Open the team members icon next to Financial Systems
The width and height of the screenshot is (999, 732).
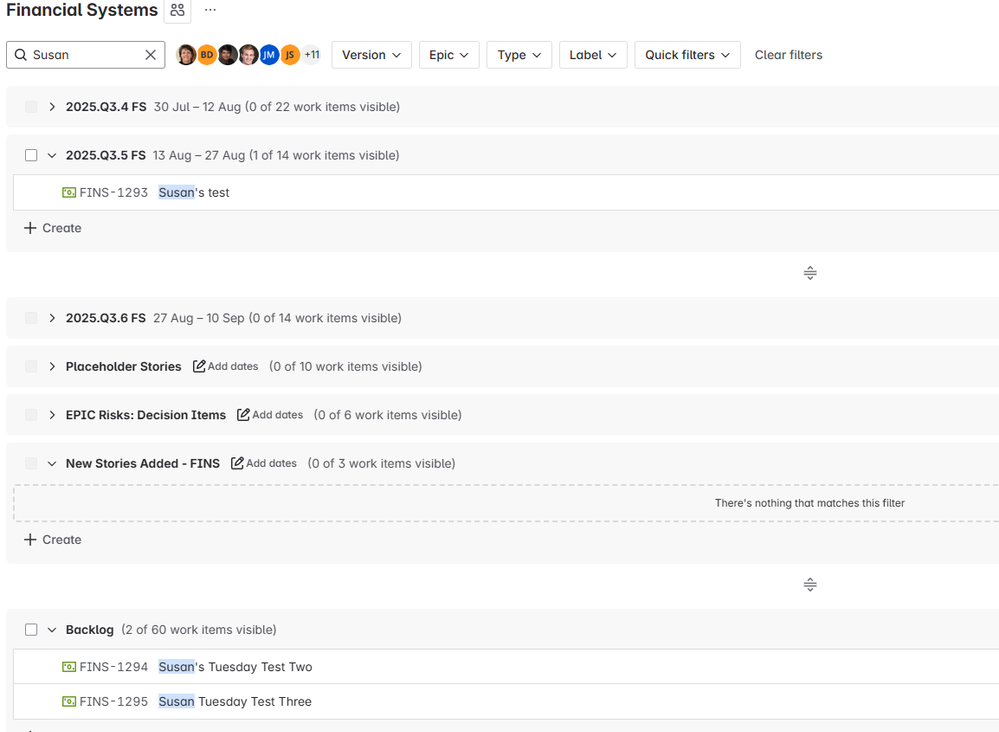coord(177,10)
